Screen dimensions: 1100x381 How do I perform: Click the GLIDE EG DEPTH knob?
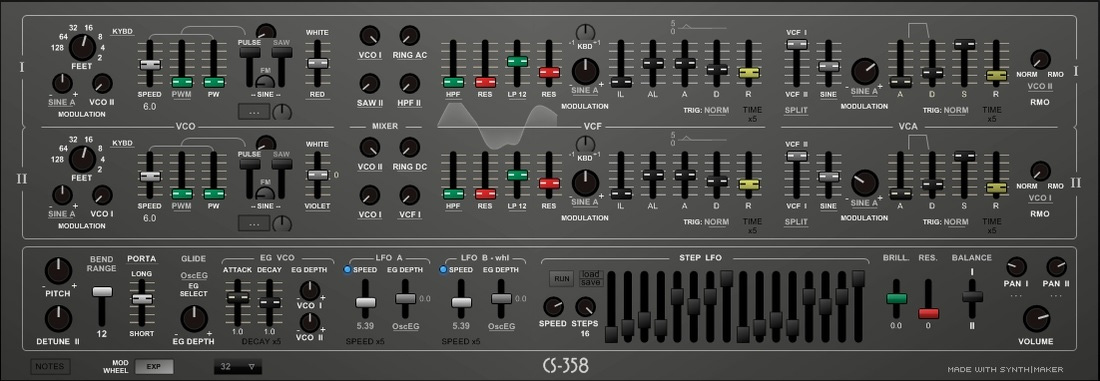194,319
